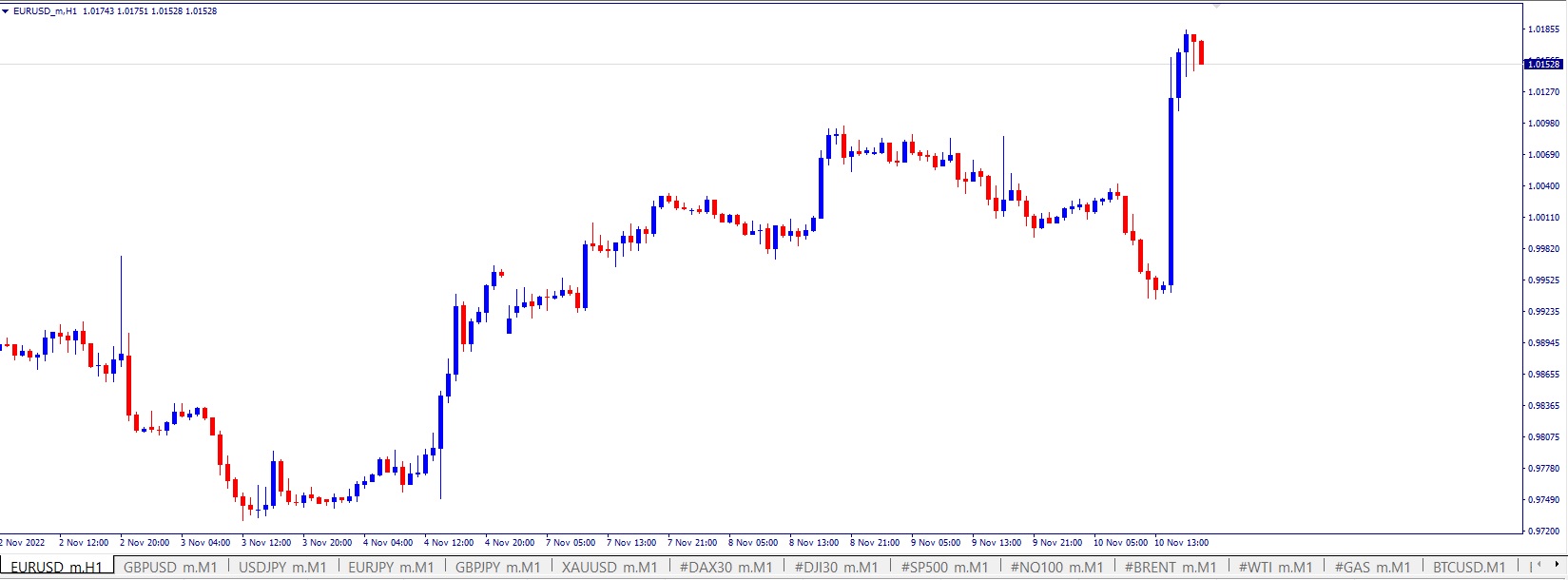
Task: Switch to the #GAS_m.M1 tab
Action: click(1373, 568)
